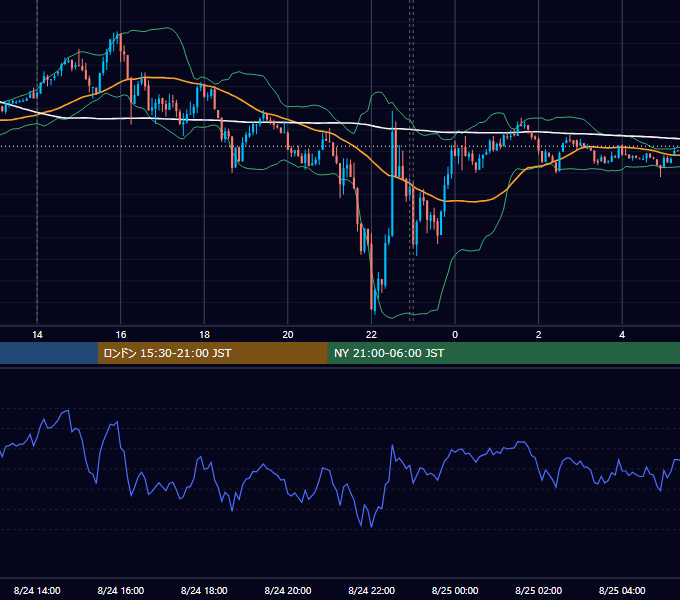Click the 8/24 22:00 label on oscillator axis
The width and height of the screenshot is (680, 600).
click(371, 590)
